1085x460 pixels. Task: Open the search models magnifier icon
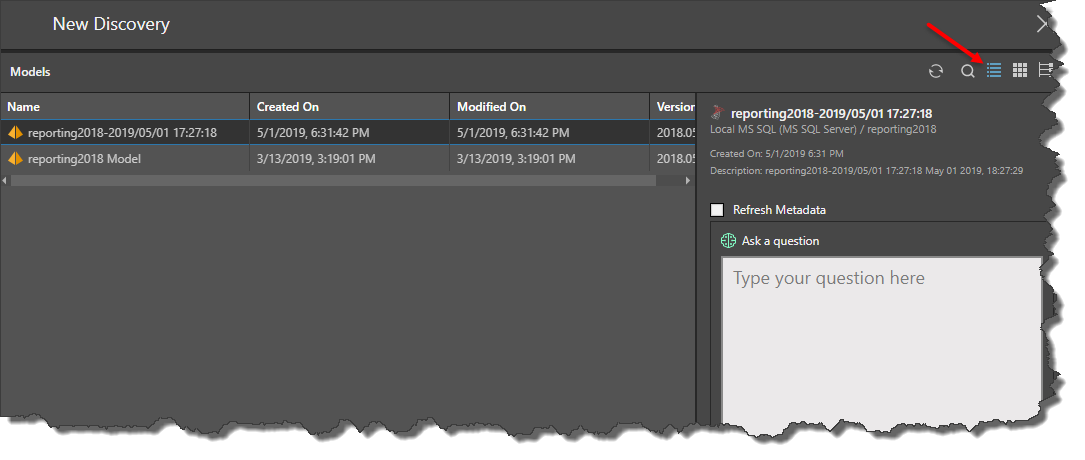(967, 71)
